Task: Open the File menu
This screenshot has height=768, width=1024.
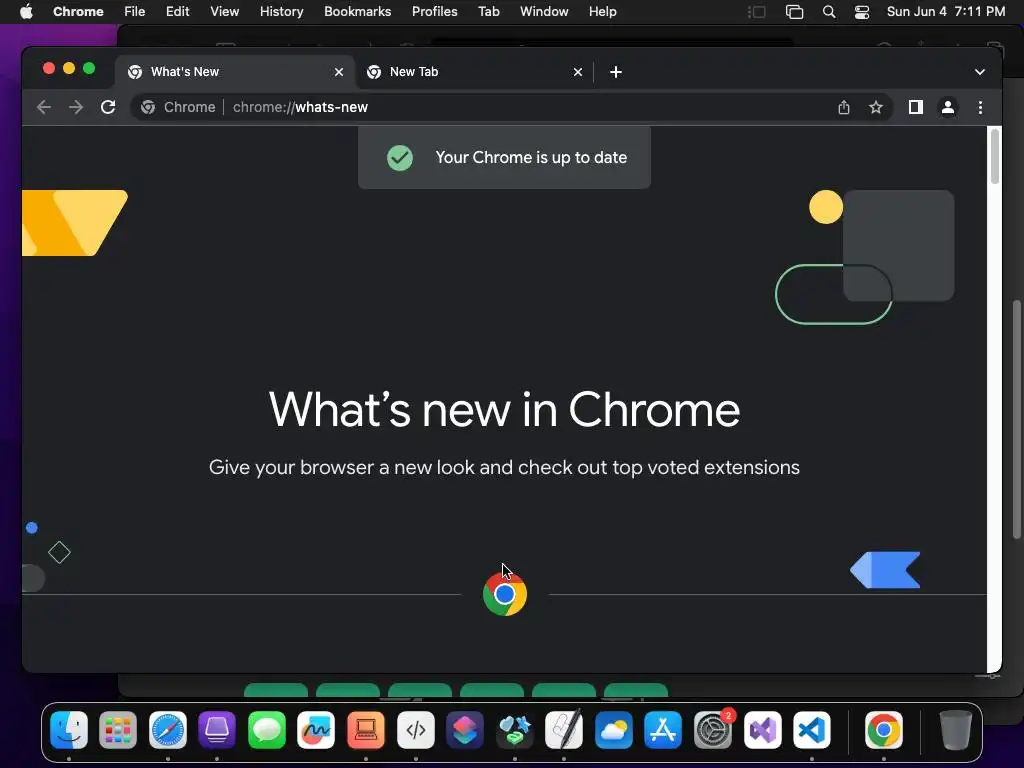Action: [135, 12]
